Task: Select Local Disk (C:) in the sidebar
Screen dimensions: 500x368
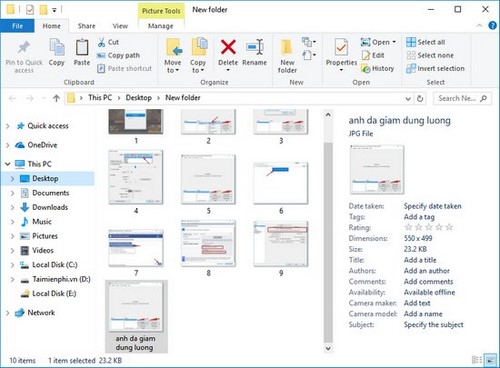Action: pyautogui.click(x=55, y=265)
